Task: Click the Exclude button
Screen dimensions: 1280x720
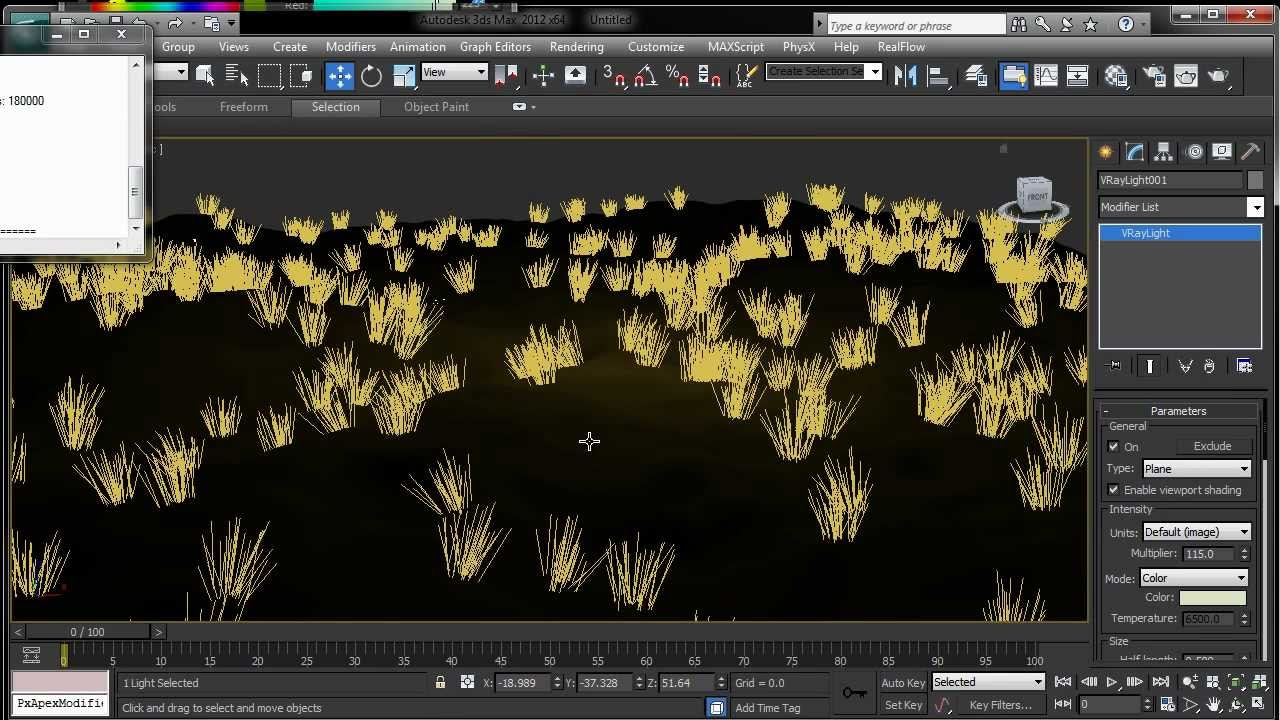Action: click(1212, 447)
